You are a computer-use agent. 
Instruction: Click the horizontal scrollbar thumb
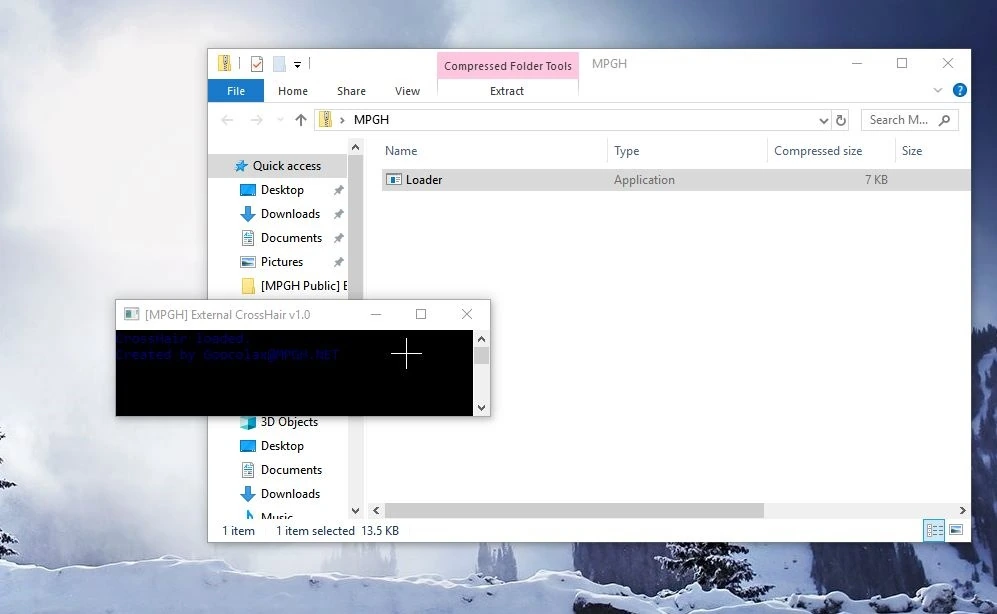point(574,510)
